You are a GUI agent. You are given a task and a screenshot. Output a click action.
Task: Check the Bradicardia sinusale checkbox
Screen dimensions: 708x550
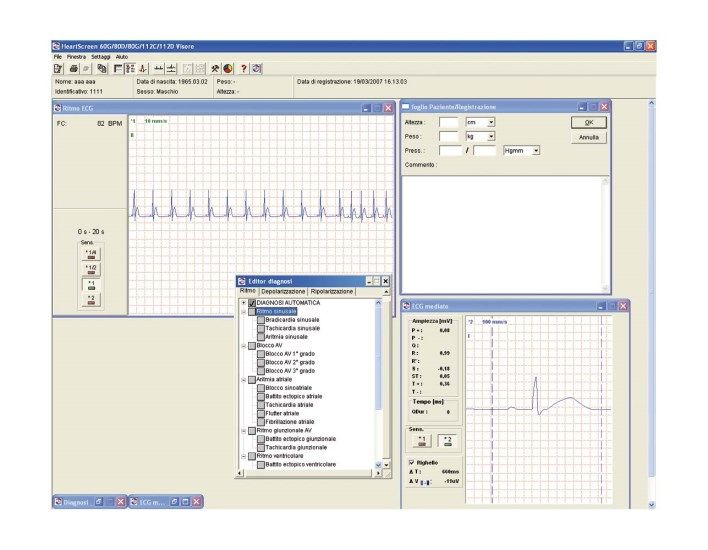(x=261, y=320)
